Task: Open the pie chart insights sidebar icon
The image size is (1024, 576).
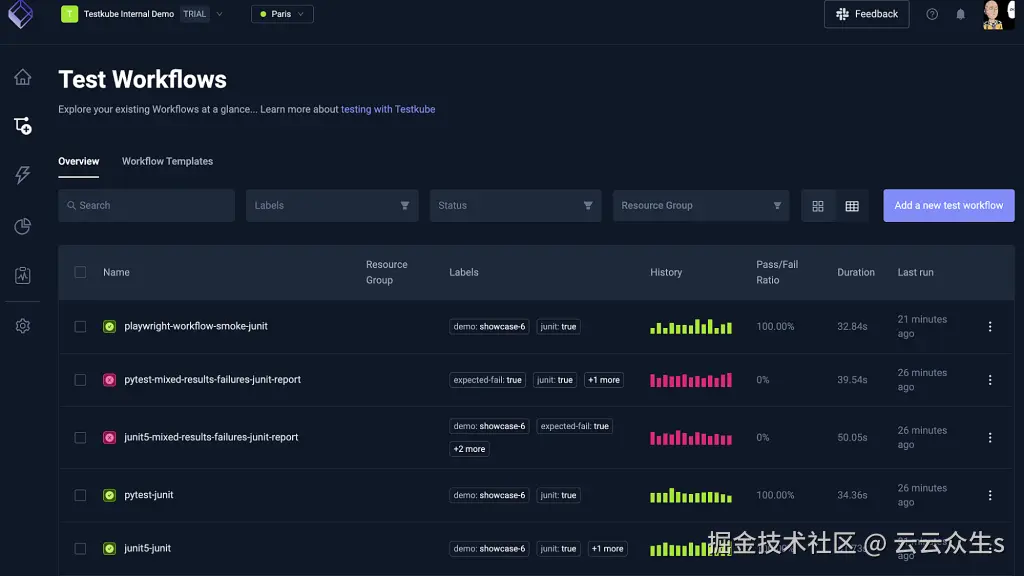Action: click(x=22, y=226)
